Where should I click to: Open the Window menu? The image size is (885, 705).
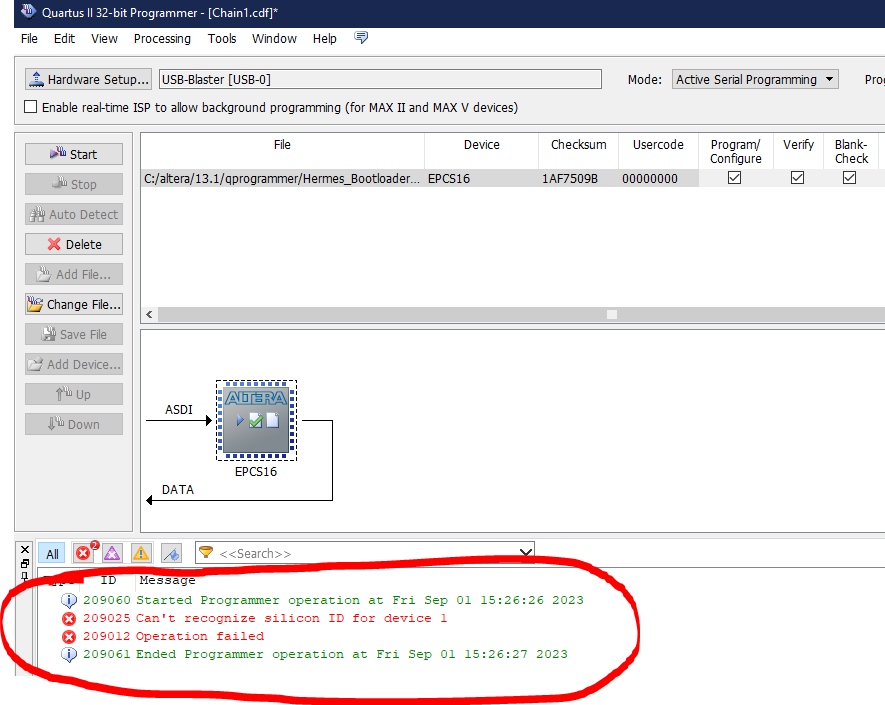click(x=274, y=38)
